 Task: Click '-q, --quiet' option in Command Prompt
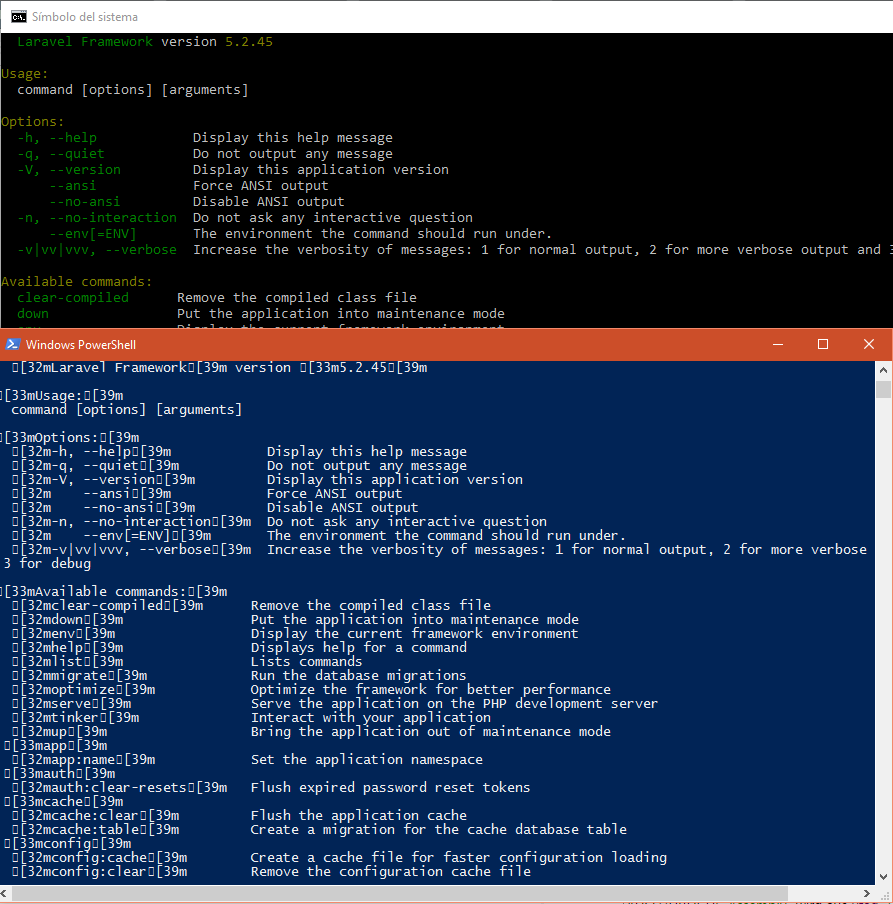coord(61,154)
